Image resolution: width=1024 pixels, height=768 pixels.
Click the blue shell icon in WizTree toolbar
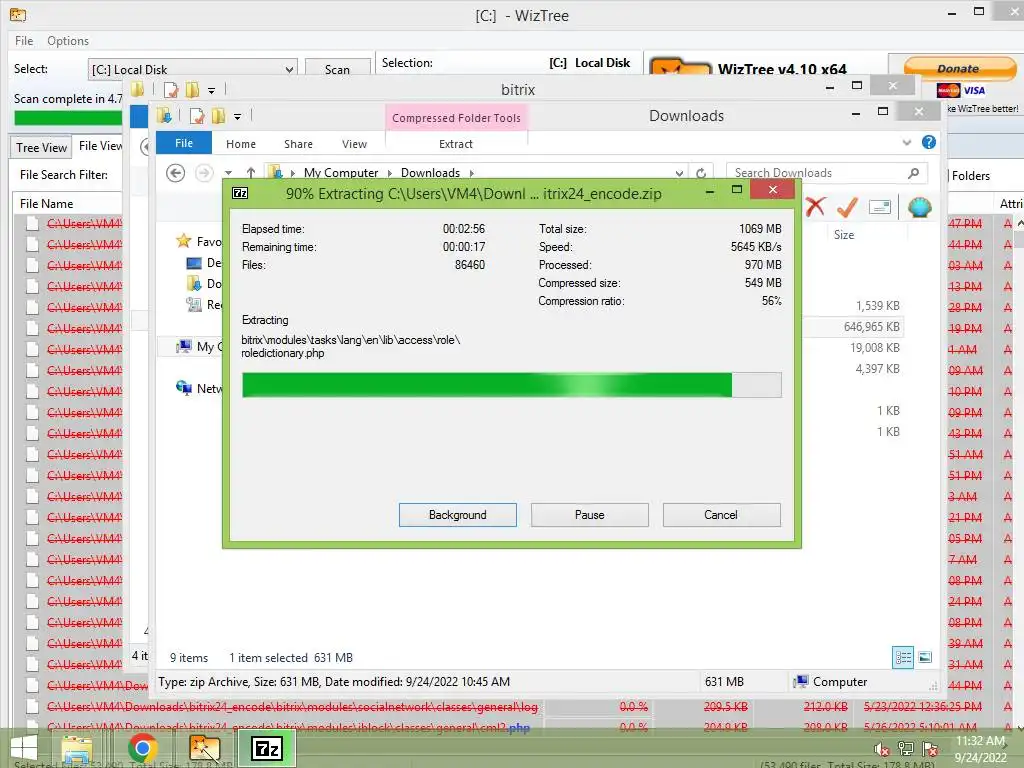(x=919, y=208)
